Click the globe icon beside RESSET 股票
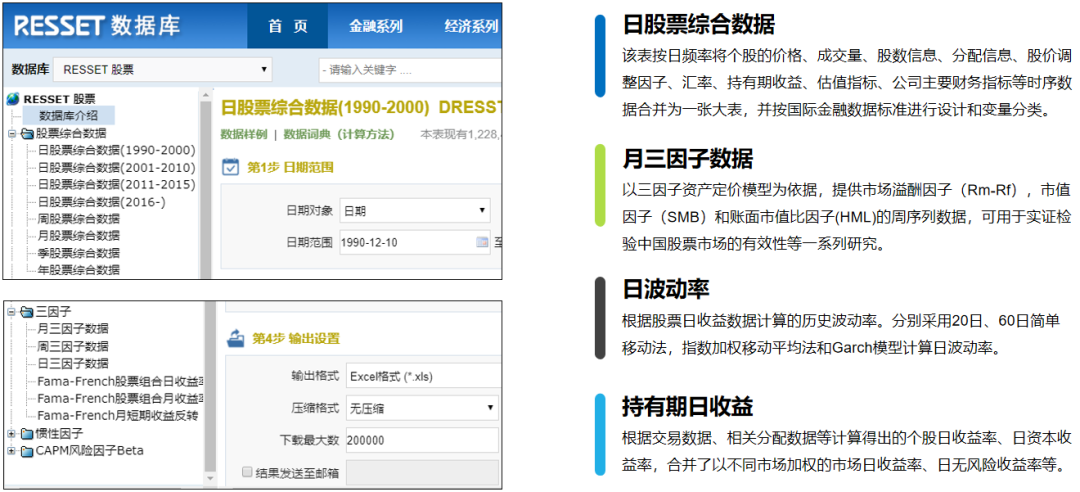 click(x=13, y=99)
